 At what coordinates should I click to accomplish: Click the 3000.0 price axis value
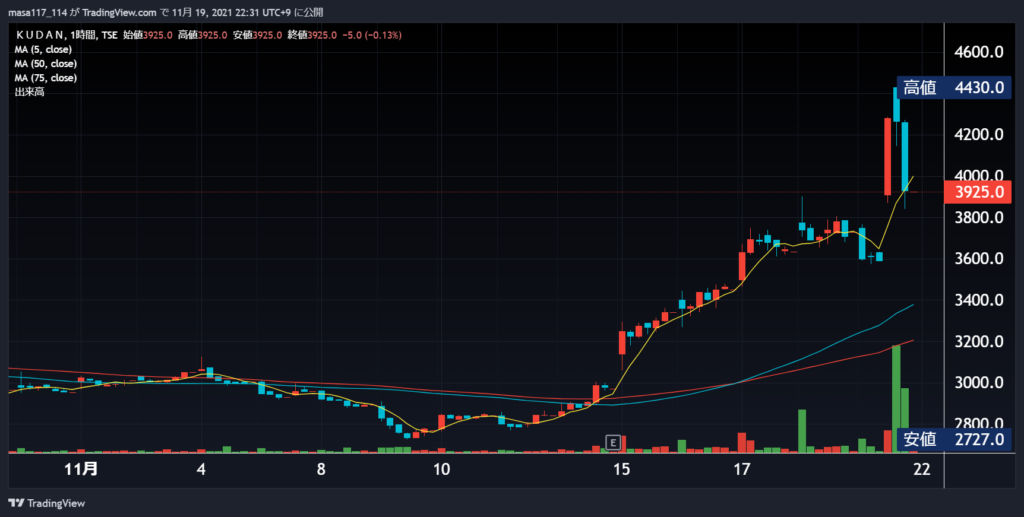click(979, 383)
